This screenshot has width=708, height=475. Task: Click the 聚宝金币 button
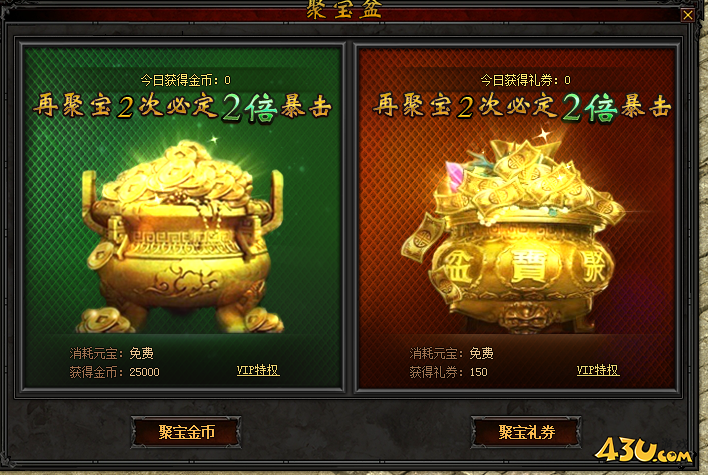tap(186, 432)
